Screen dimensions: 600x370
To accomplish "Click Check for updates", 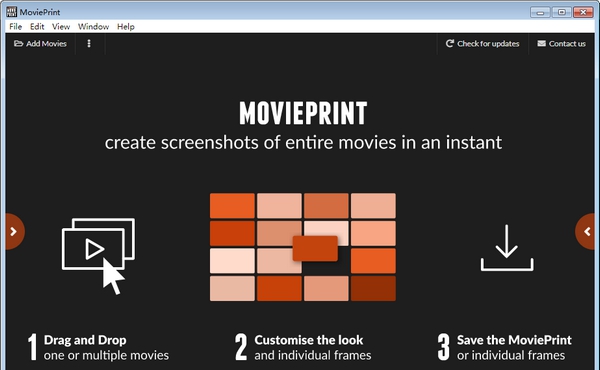I will pyautogui.click(x=483, y=44).
